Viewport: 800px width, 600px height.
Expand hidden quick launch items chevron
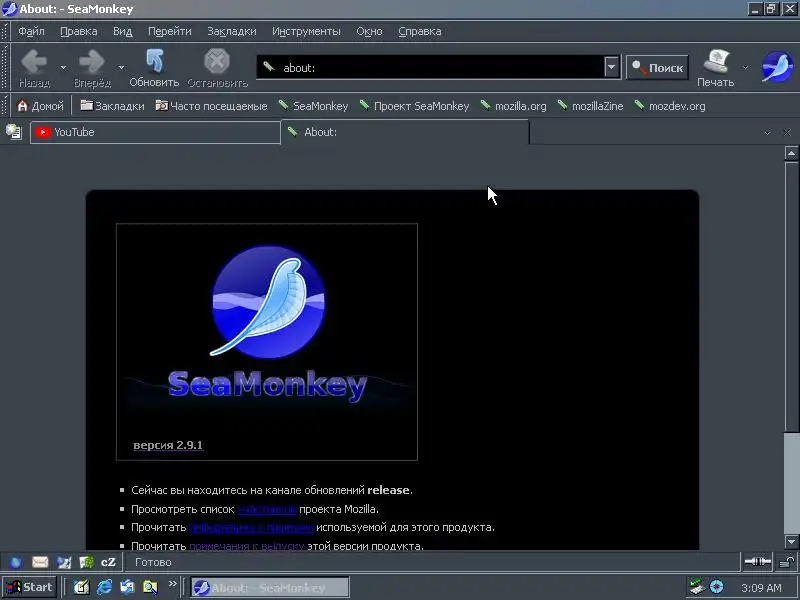point(172,584)
